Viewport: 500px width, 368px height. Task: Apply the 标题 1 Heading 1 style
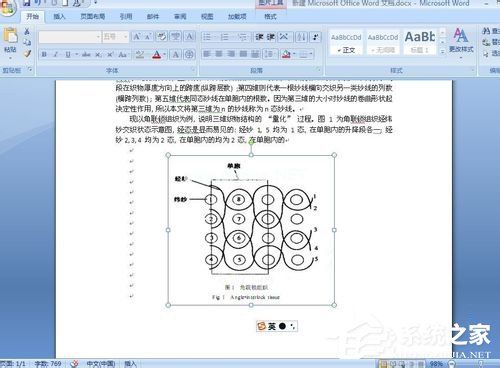420,43
